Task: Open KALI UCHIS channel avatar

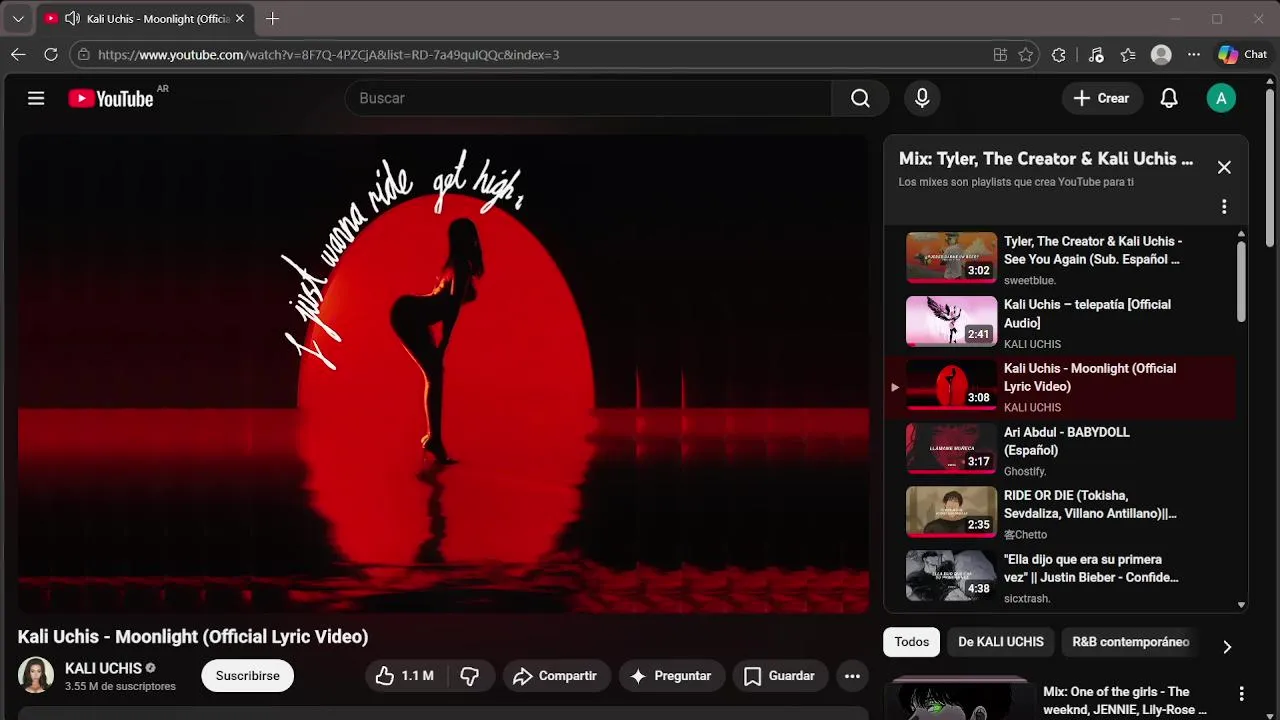Action: click(36, 675)
